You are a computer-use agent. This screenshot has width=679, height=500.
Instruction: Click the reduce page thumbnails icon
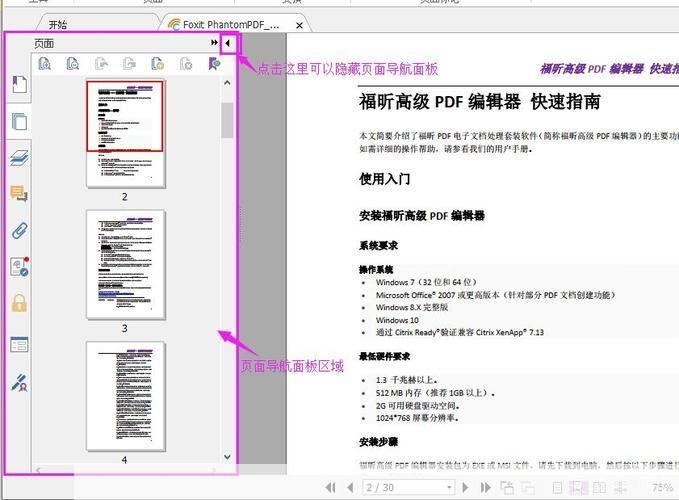coord(73,64)
